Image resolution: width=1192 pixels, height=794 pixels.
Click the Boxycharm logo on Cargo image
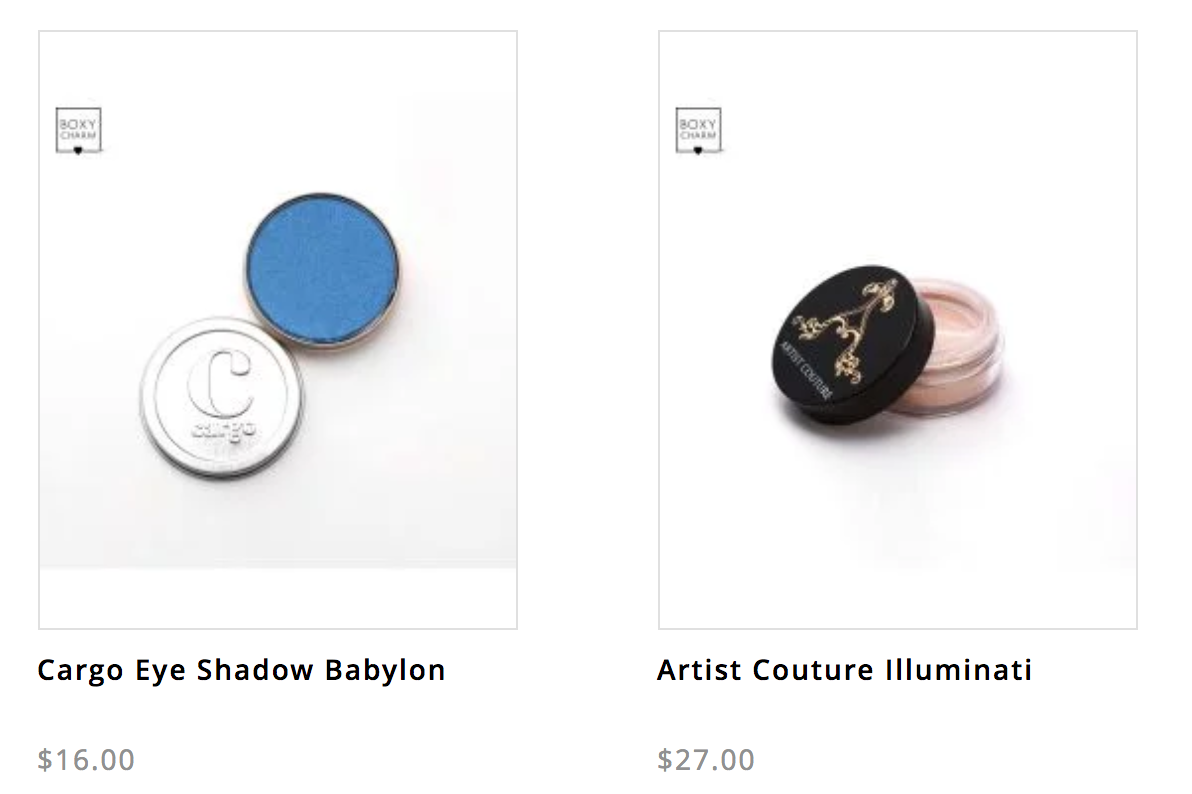(78, 131)
